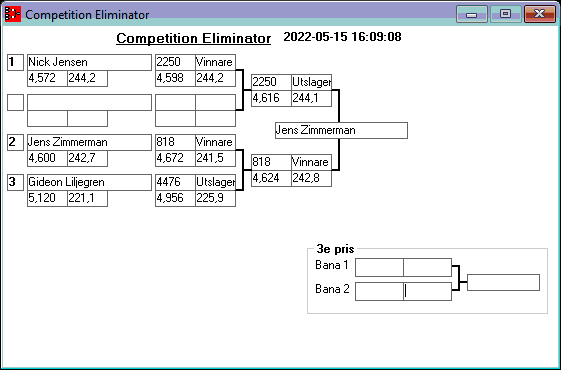Viewport: 561px width, 370px height.
Task: Click Nick Jensen's 244,2 qualifying speed field
Action: (87, 78)
